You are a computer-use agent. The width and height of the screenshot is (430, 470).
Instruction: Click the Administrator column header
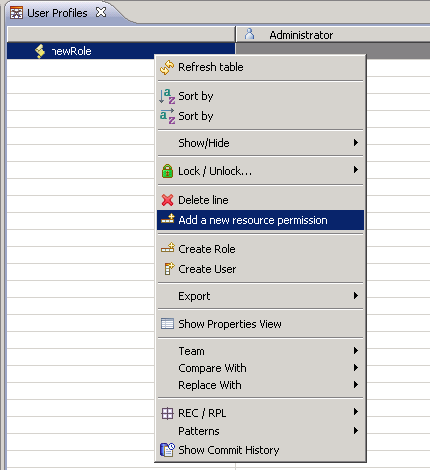click(x=333, y=35)
